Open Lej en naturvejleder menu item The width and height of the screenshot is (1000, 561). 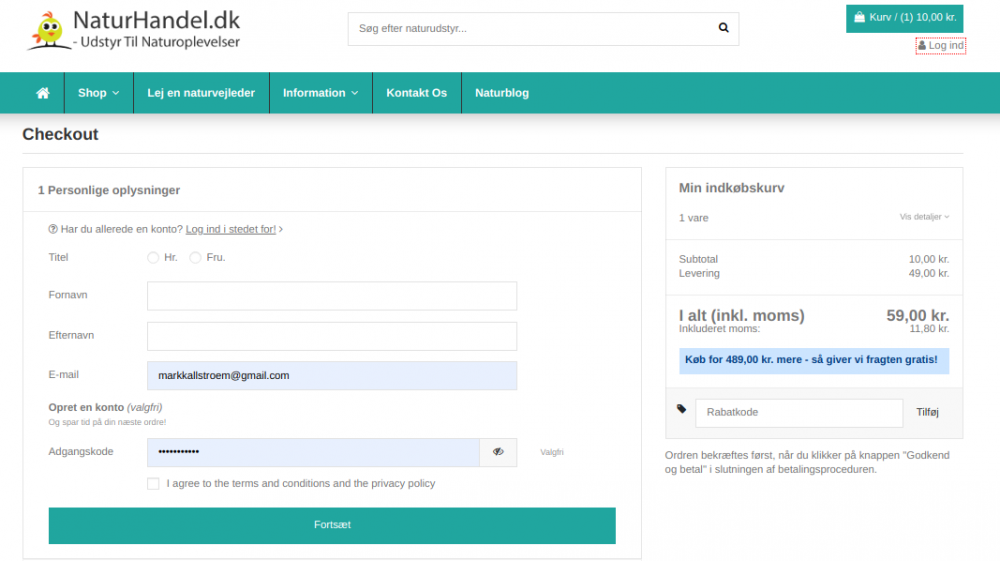201,93
